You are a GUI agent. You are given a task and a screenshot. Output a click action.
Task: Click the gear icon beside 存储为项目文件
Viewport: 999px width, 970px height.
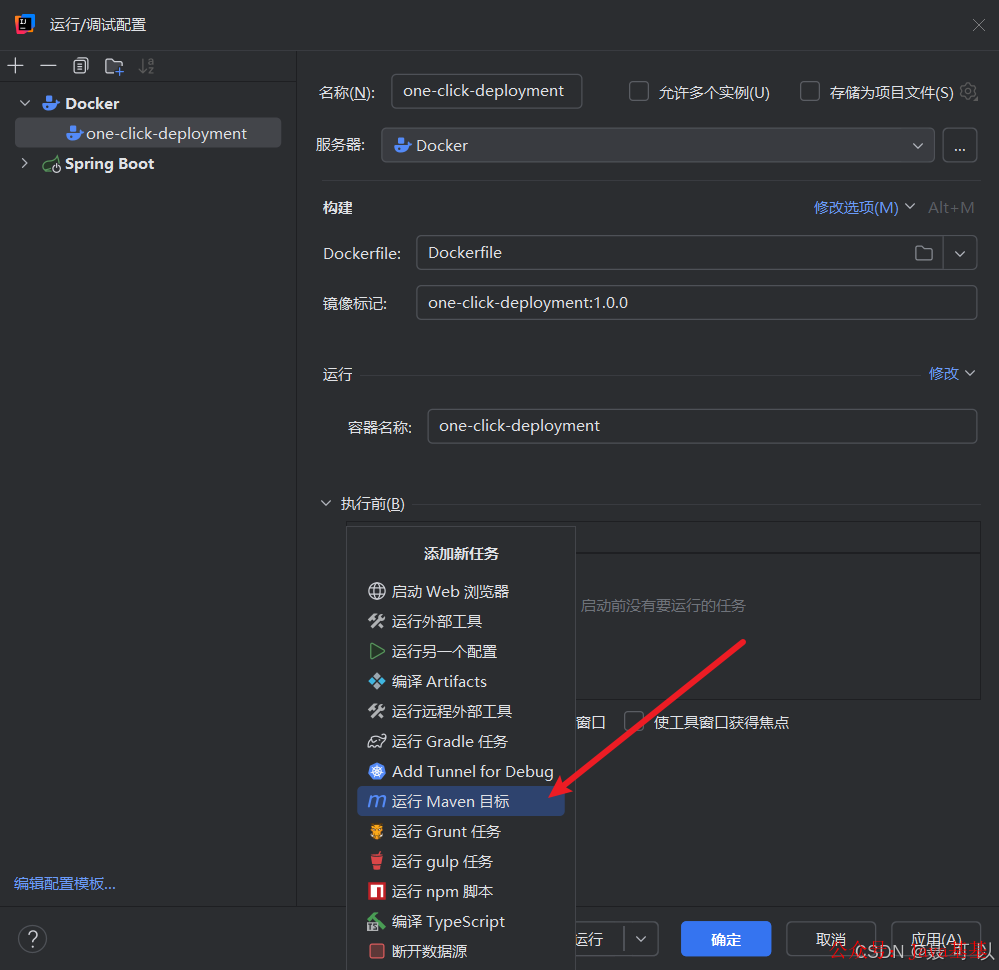[968, 92]
